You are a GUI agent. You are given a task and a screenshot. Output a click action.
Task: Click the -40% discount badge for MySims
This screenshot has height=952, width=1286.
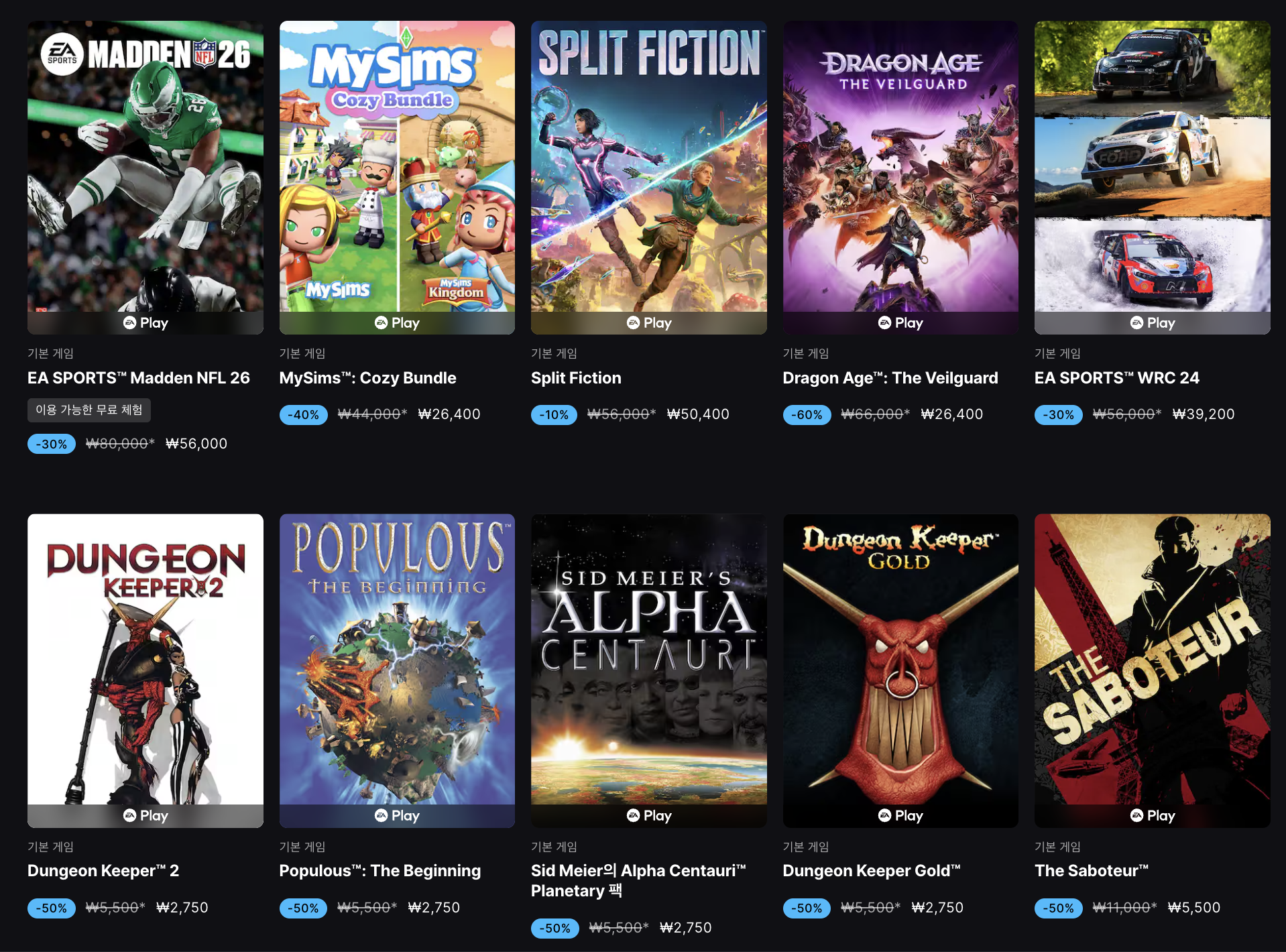tap(303, 415)
